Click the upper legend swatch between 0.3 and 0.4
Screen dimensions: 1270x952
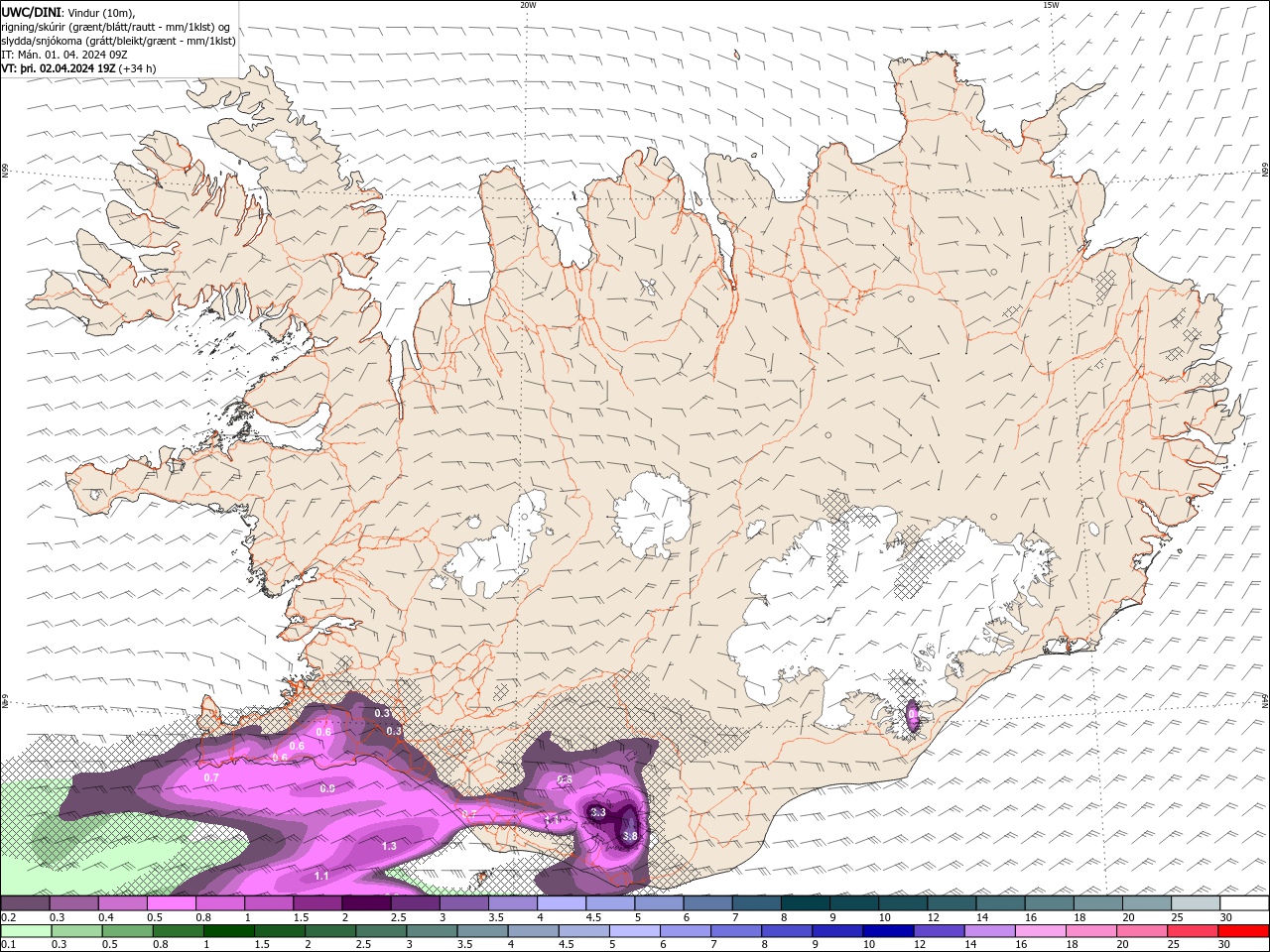point(74,903)
